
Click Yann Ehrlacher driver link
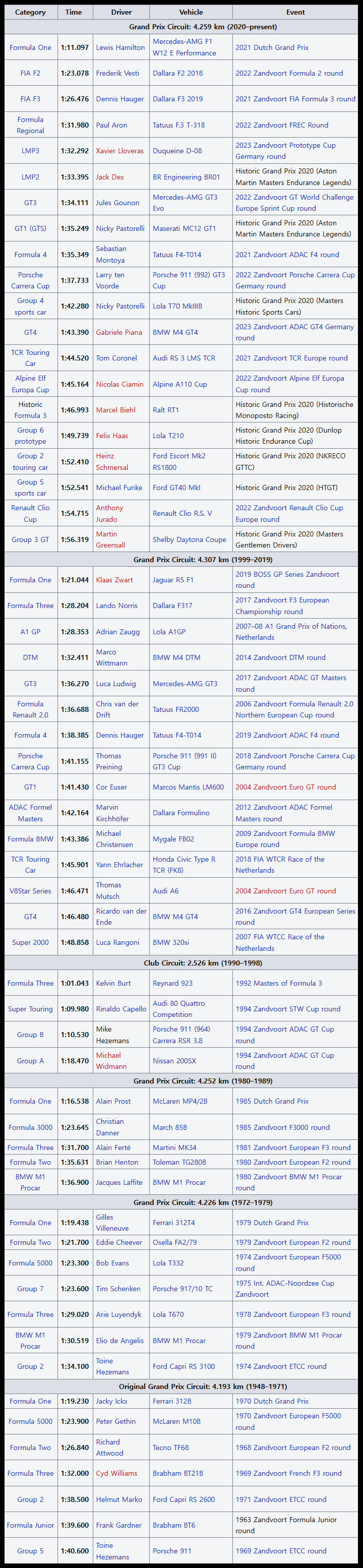[x=119, y=864]
